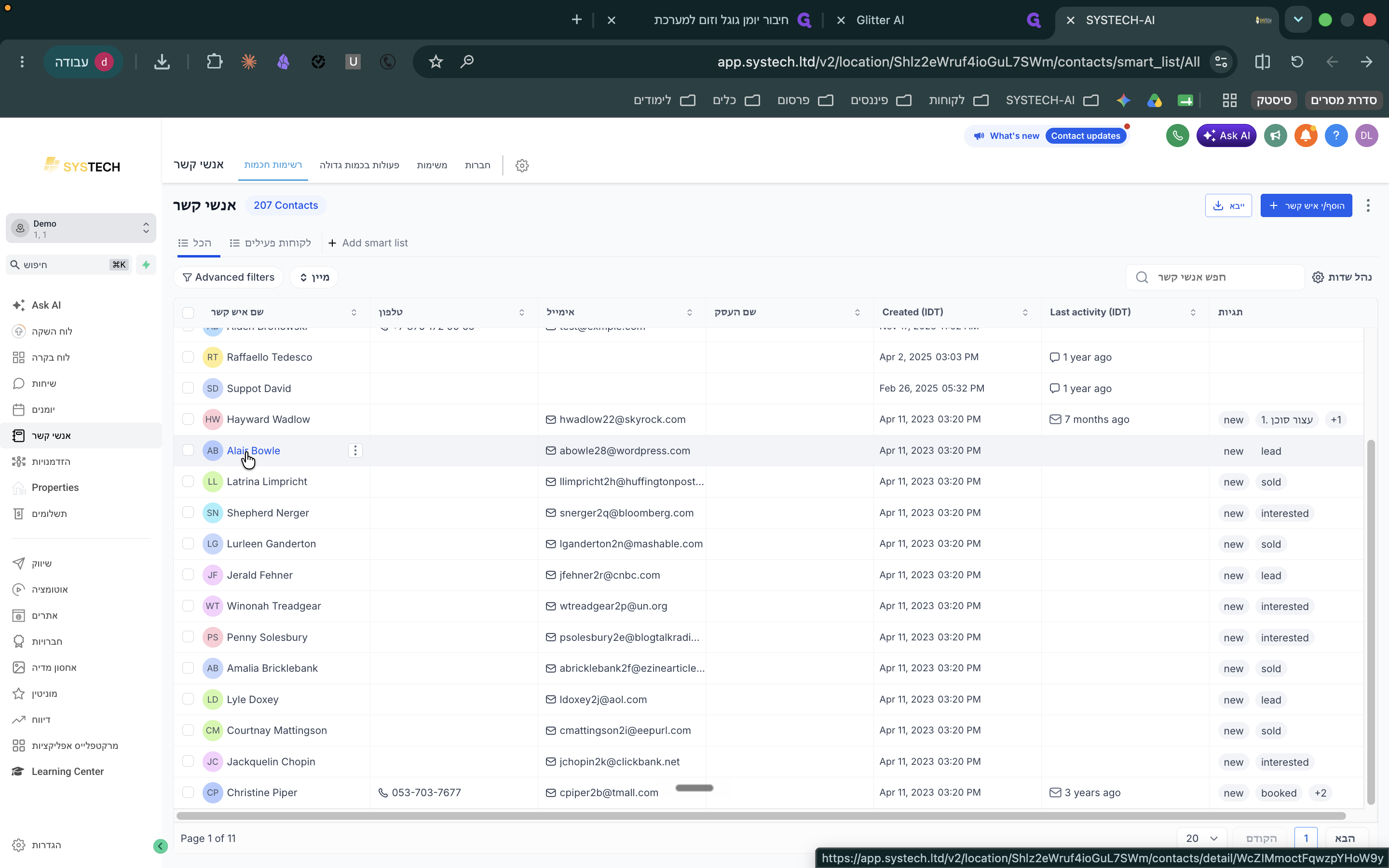Click the browser bookmark star icon
1389x868 pixels.
(x=436, y=61)
